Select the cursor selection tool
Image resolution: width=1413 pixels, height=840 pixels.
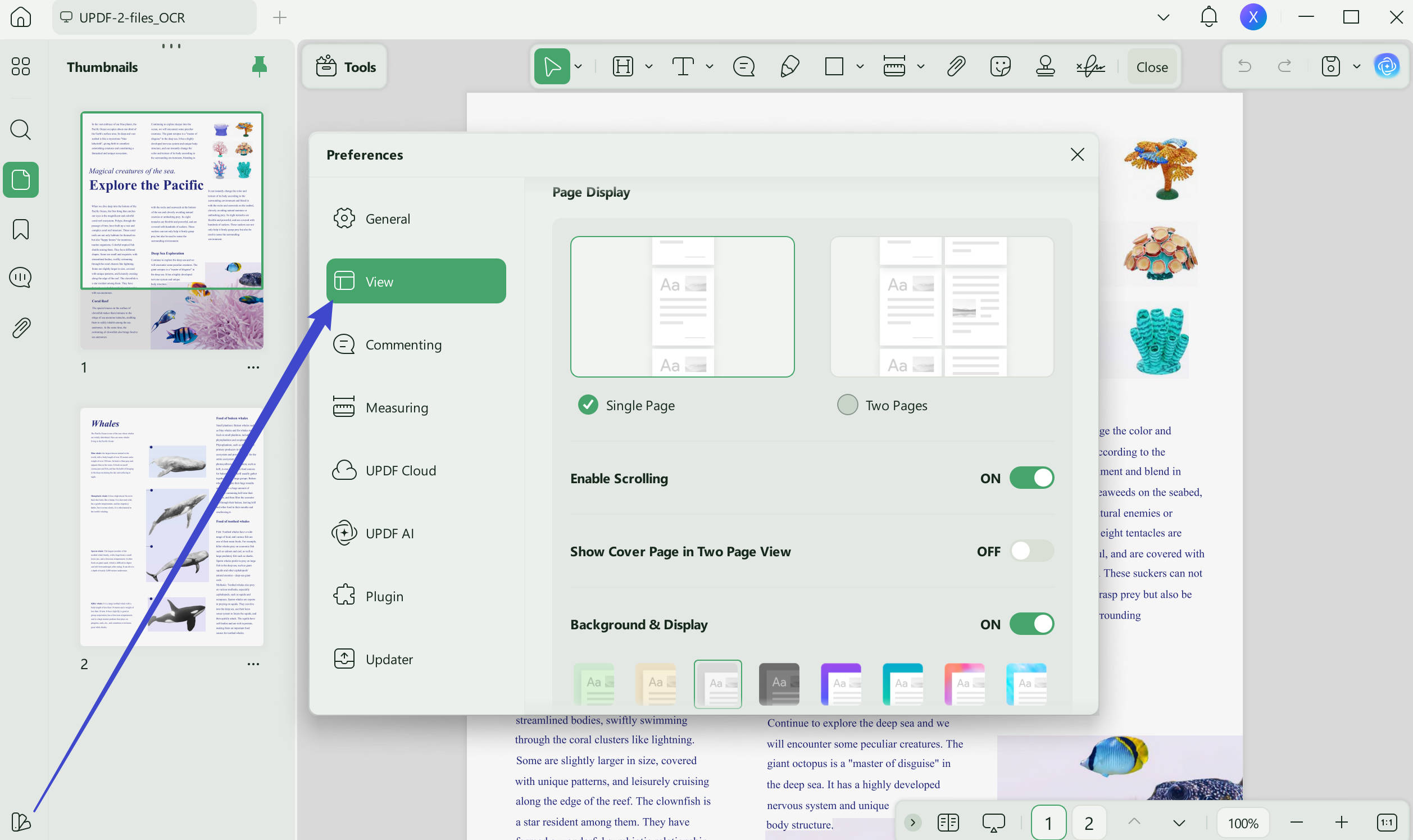(552, 67)
